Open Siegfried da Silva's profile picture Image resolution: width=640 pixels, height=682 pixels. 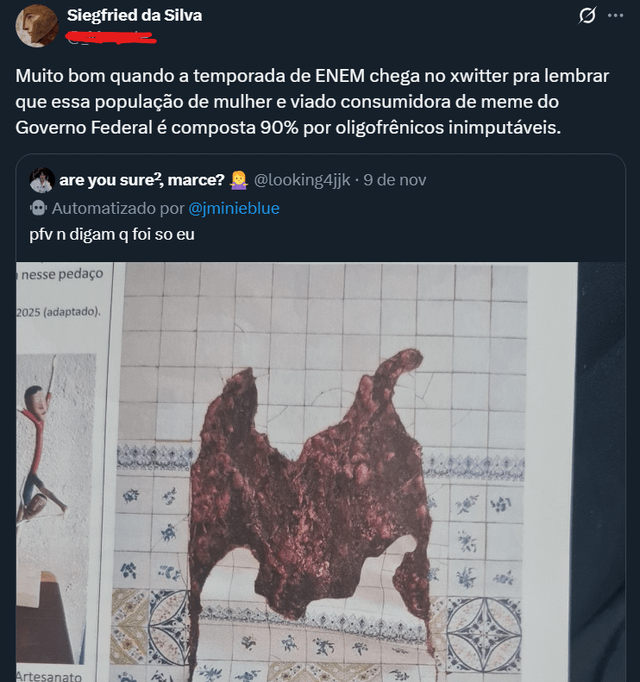pyautogui.click(x=37, y=26)
